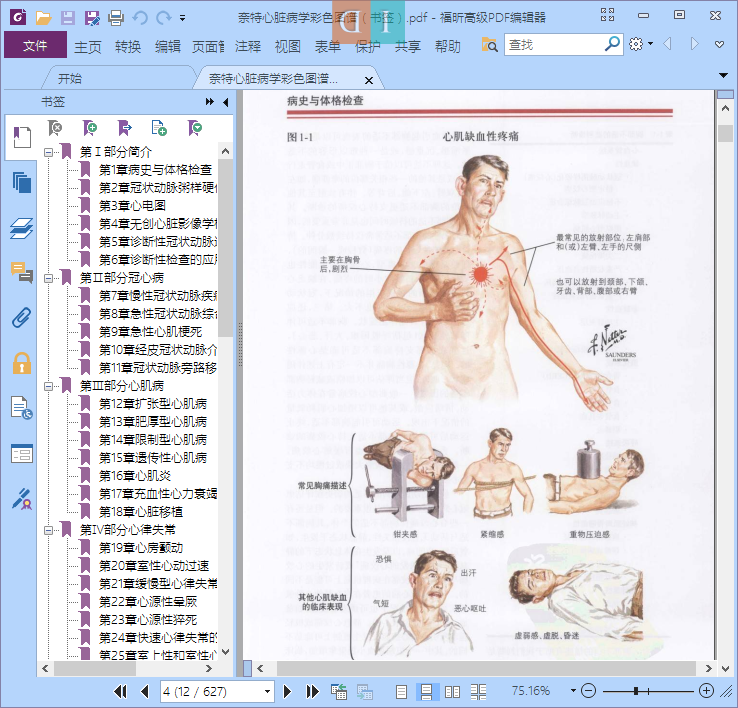Open the tab list dropdown arrow

(x=723, y=75)
